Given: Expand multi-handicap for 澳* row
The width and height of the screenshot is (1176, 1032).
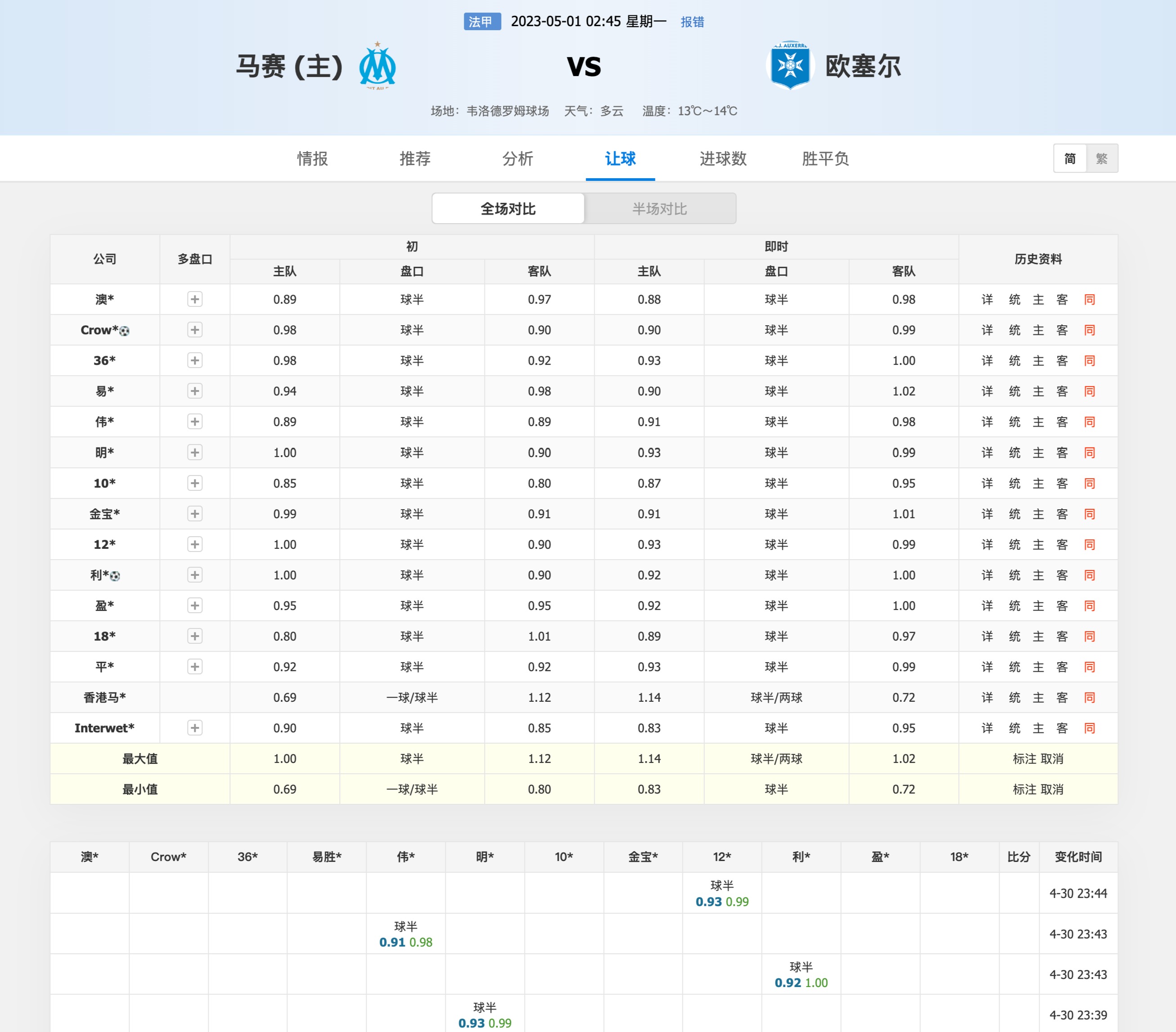Looking at the screenshot, I should click(x=195, y=299).
